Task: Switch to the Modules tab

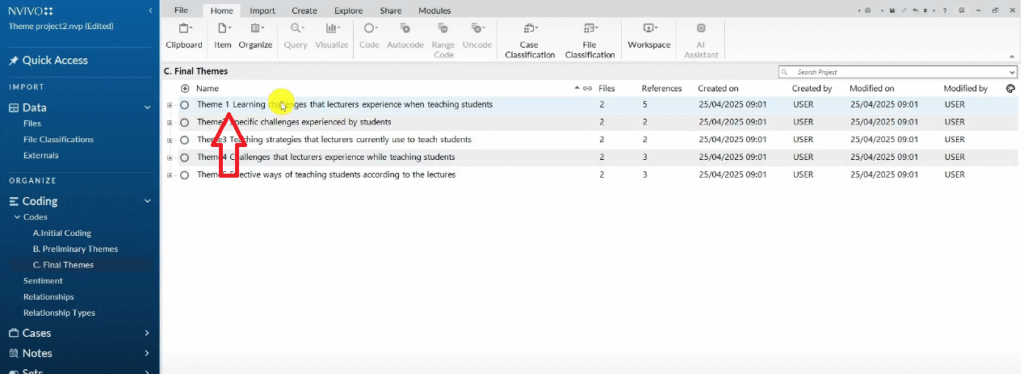Action: [x=434, y=10]
